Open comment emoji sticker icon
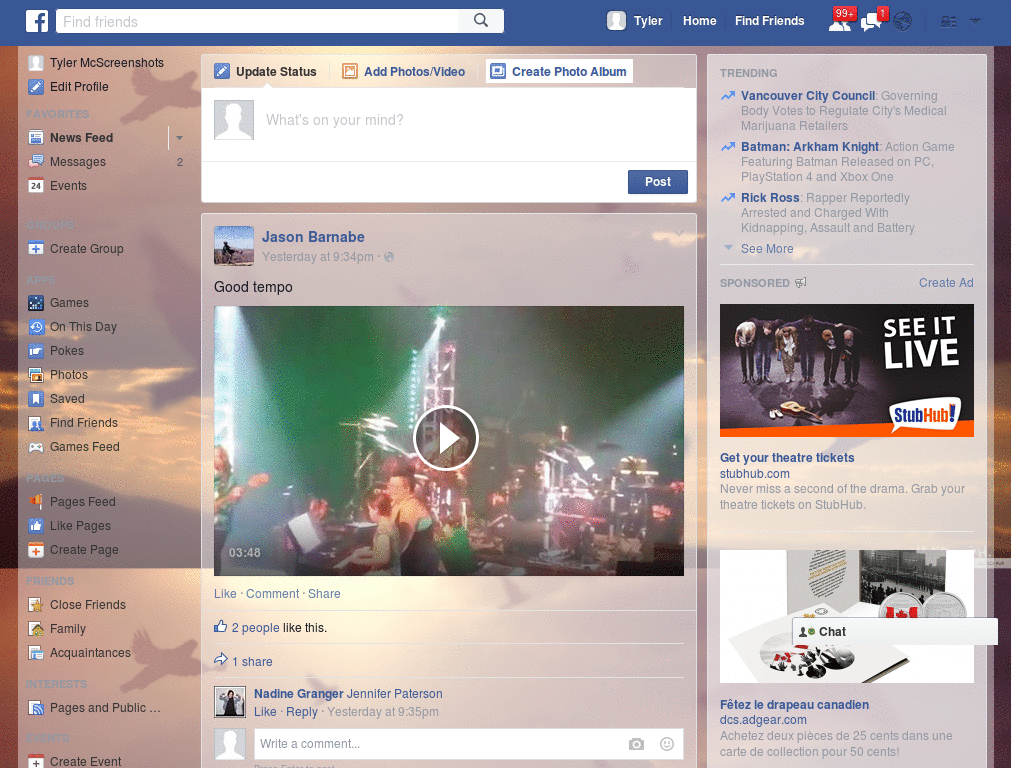Image resolution: width=1024 pixels, height=768 pixels. (x=667, y=744)
